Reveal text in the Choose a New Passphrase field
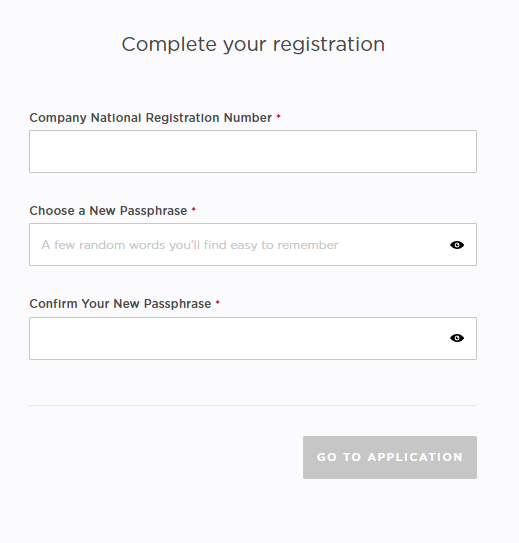519x543 pixels. (457, 245)
